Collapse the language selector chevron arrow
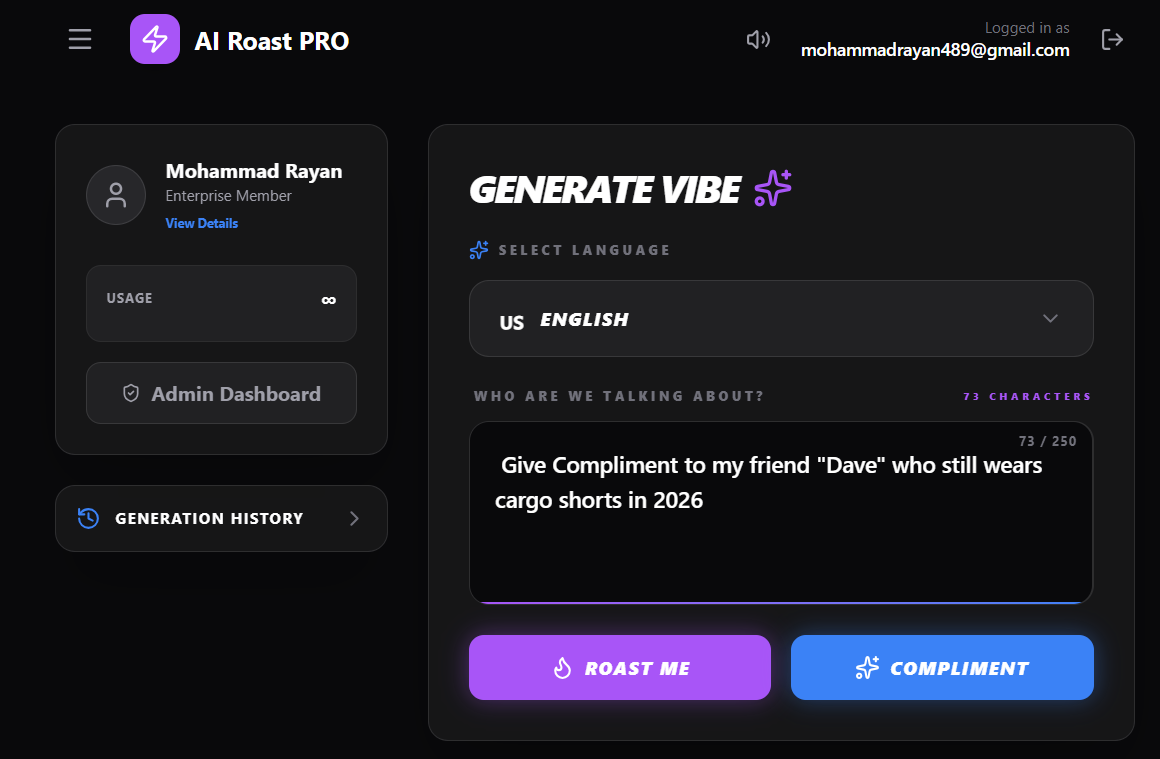Viewport: 1160px width, 759px height. pyautogui.click(x=1050, y=318)
